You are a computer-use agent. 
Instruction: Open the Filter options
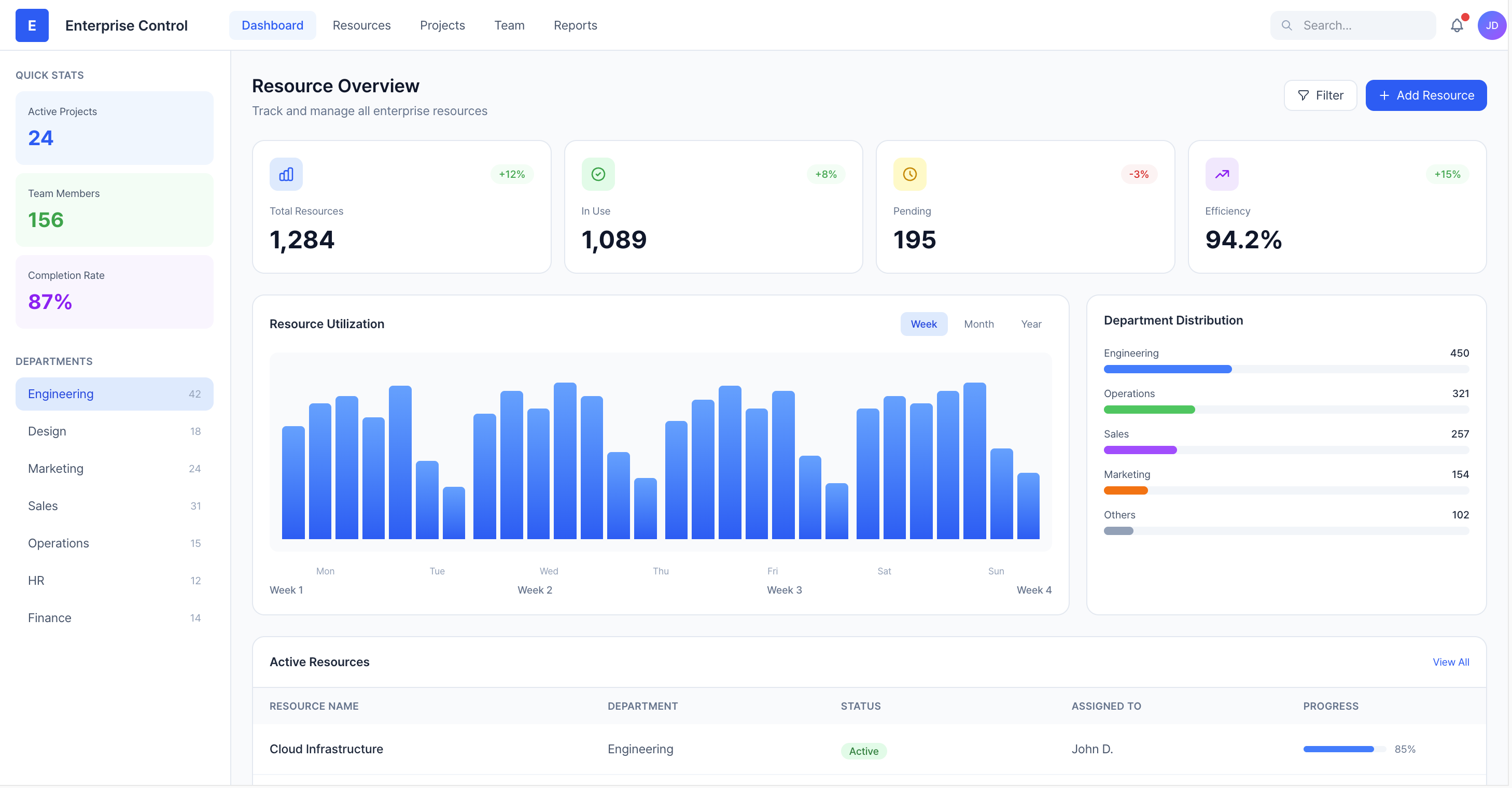coord(1320,95)
